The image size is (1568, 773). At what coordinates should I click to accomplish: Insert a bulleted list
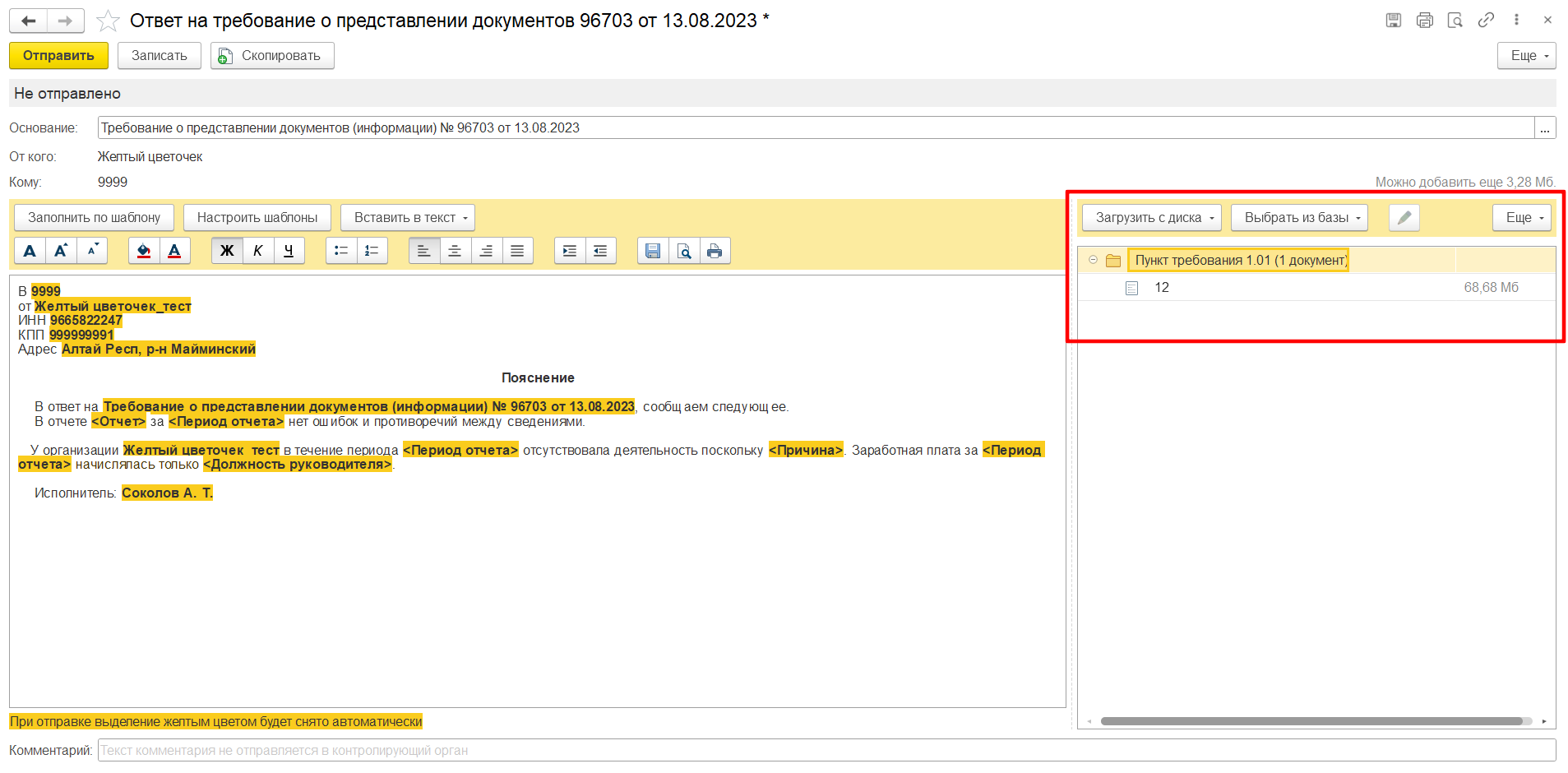pos(341,251)
